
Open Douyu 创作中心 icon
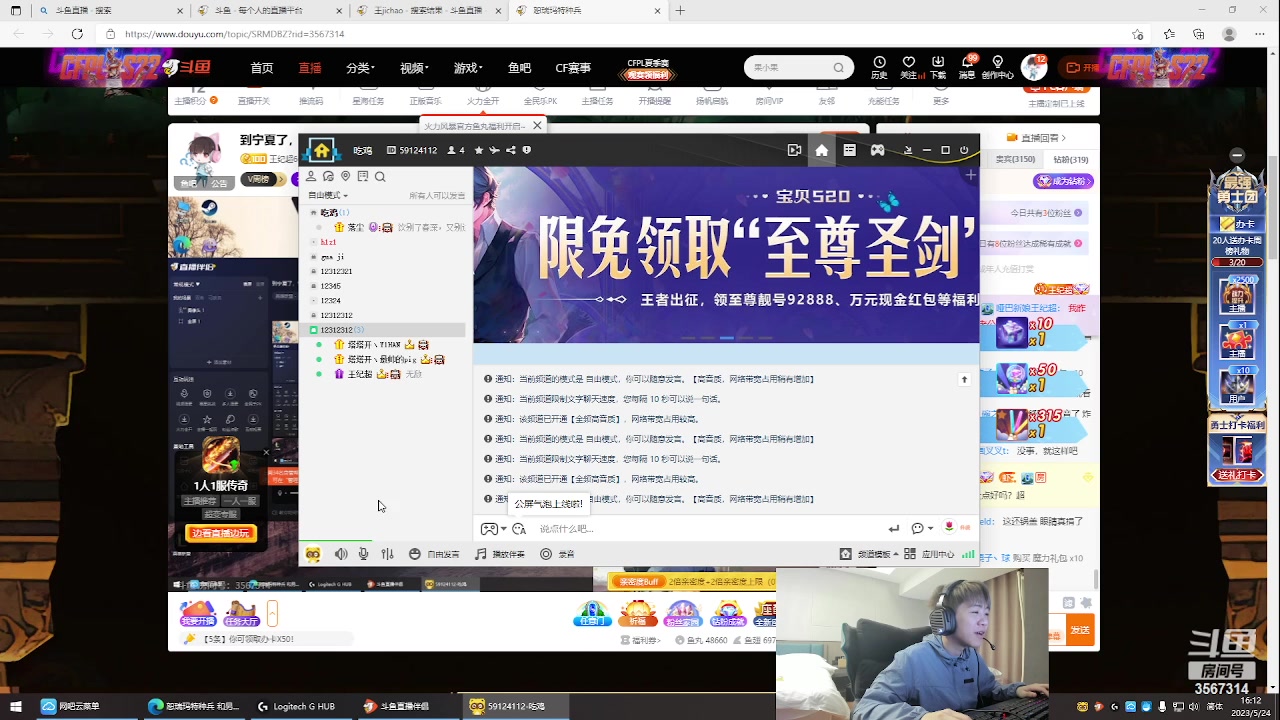[x=997, y=68]
